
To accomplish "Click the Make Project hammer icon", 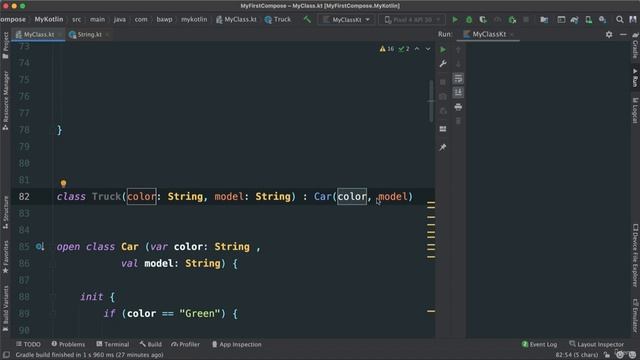I will (x=307, y=19).
